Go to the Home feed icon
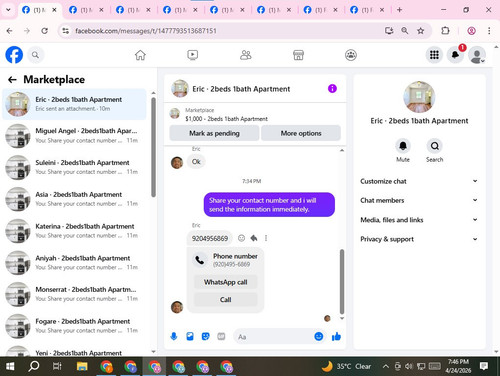The width and height of the screenshot is (500, 376). point(140,55)
